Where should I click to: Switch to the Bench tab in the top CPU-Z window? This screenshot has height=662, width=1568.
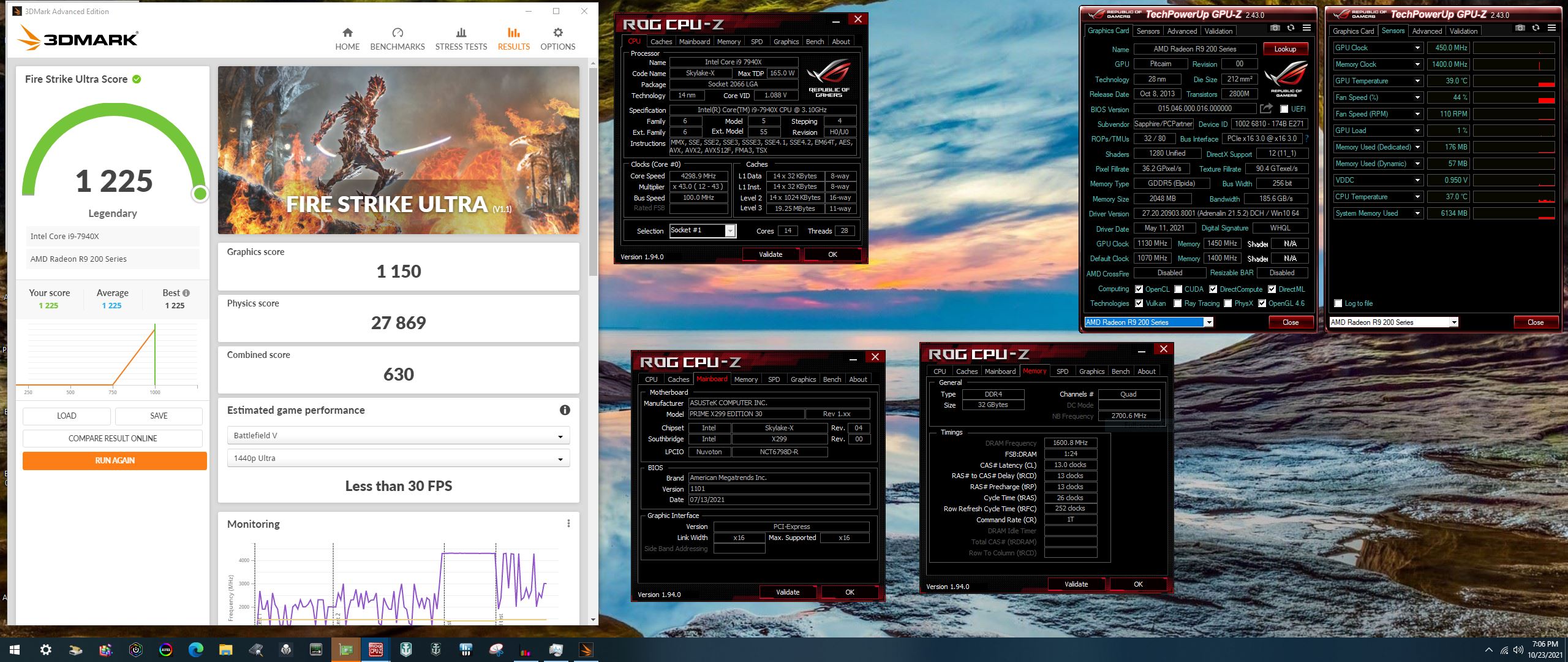815,42
